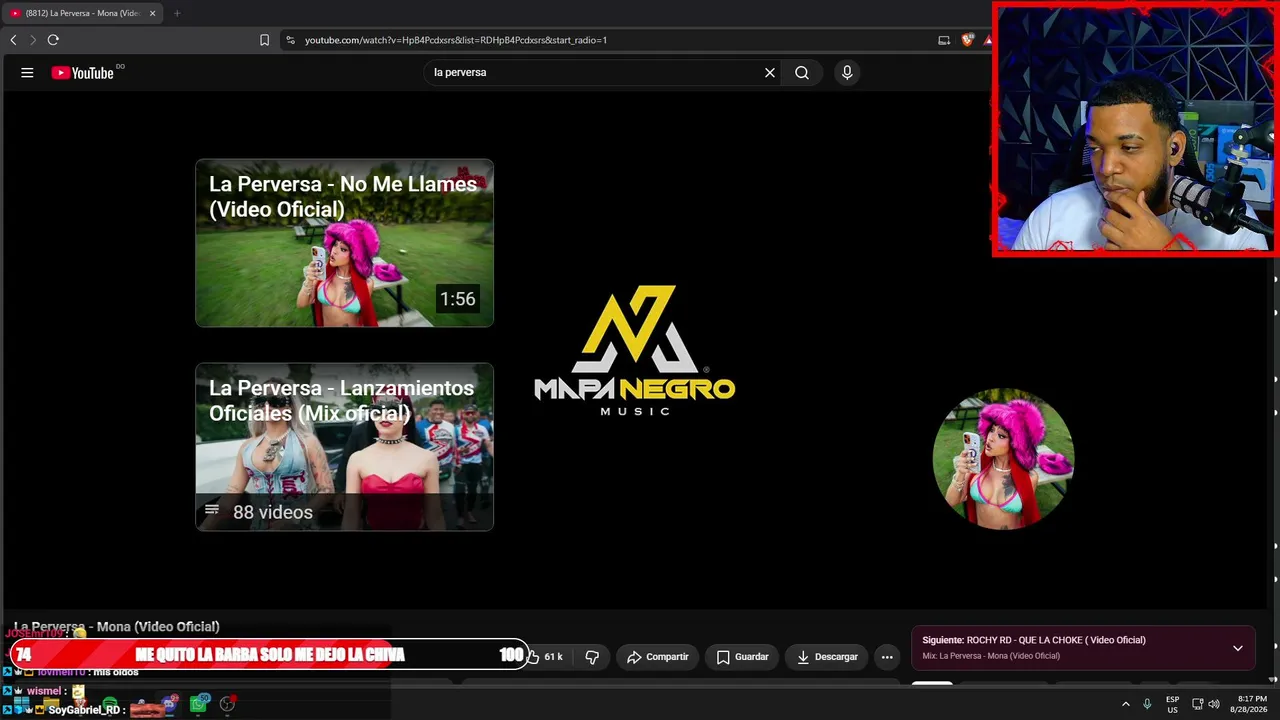Reload the YouTube page

[x=53, y=40]
